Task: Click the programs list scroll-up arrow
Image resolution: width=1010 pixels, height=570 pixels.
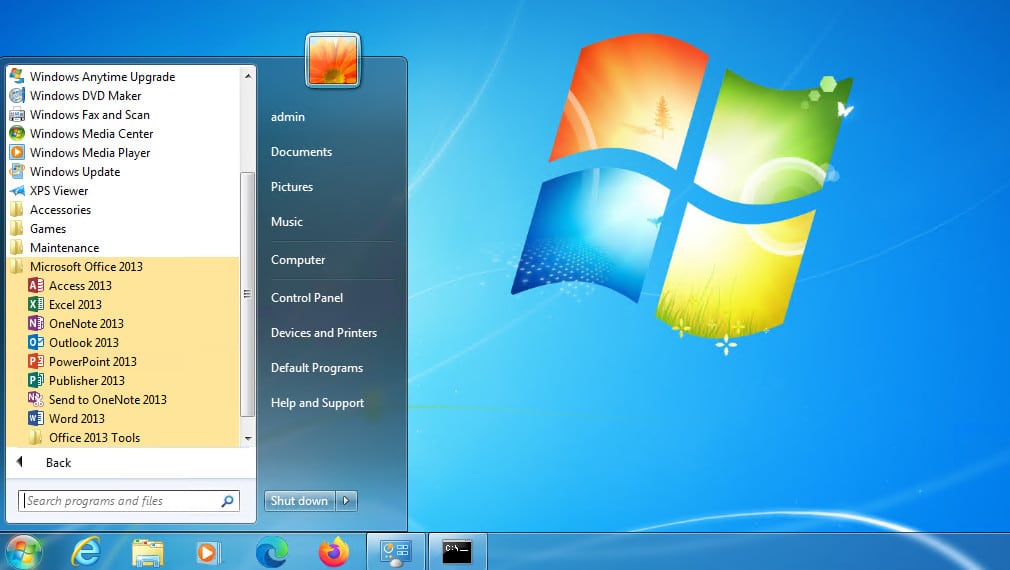Action: click(247, 76)
